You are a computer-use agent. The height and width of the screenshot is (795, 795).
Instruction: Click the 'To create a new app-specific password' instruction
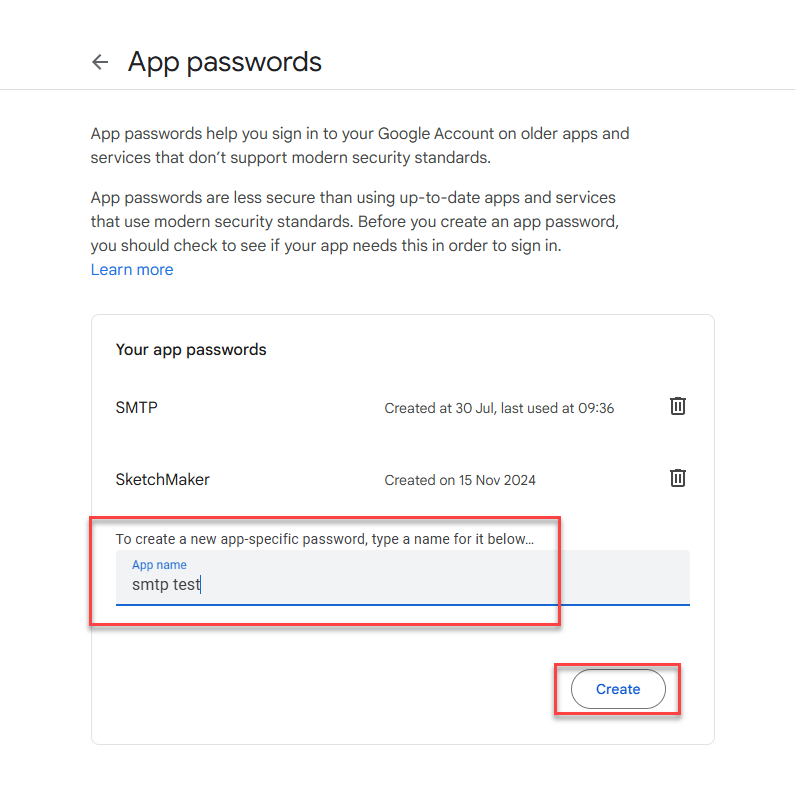coord(324,539)
